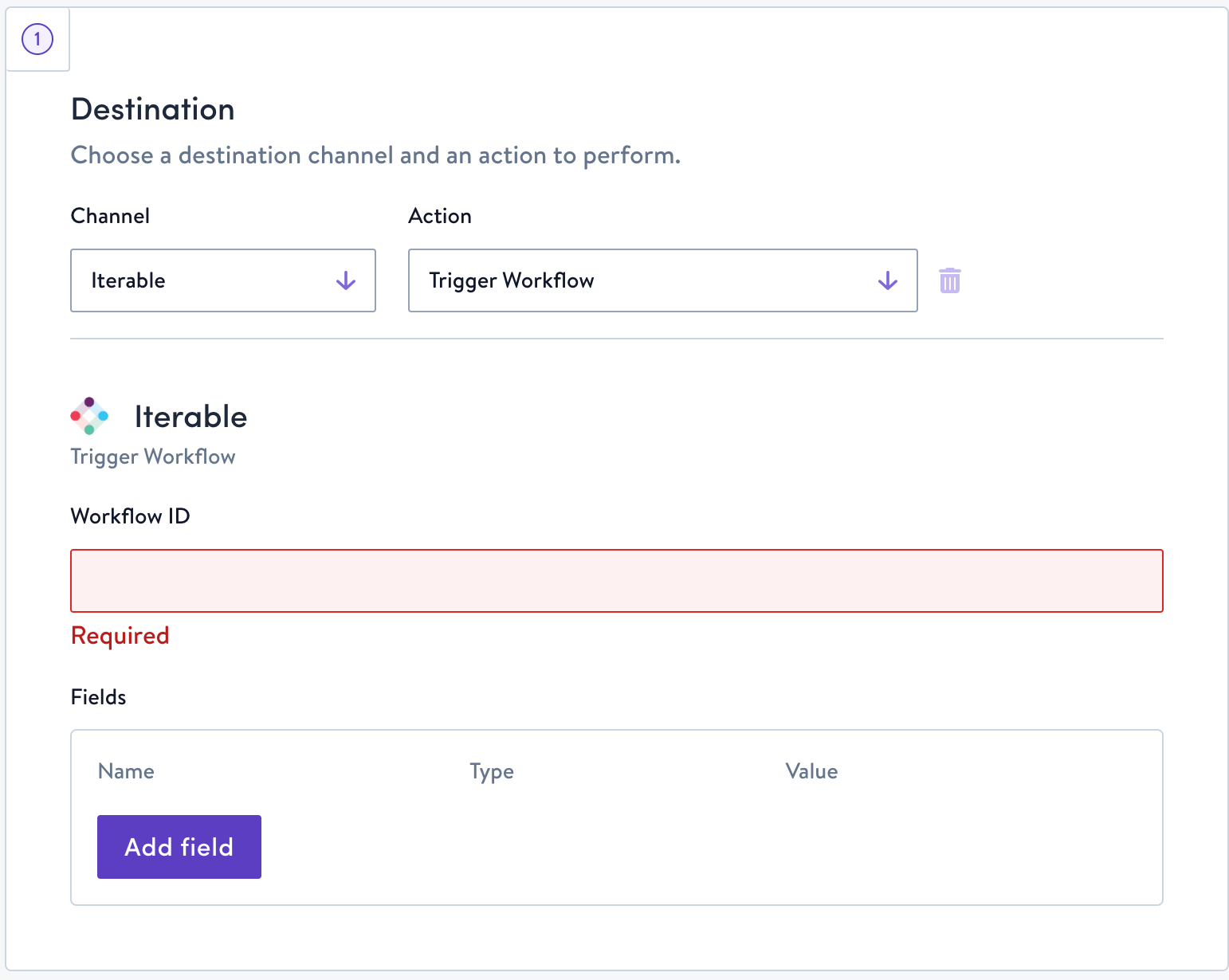
Task: Click the Add field button
Action: pos(179,847)
